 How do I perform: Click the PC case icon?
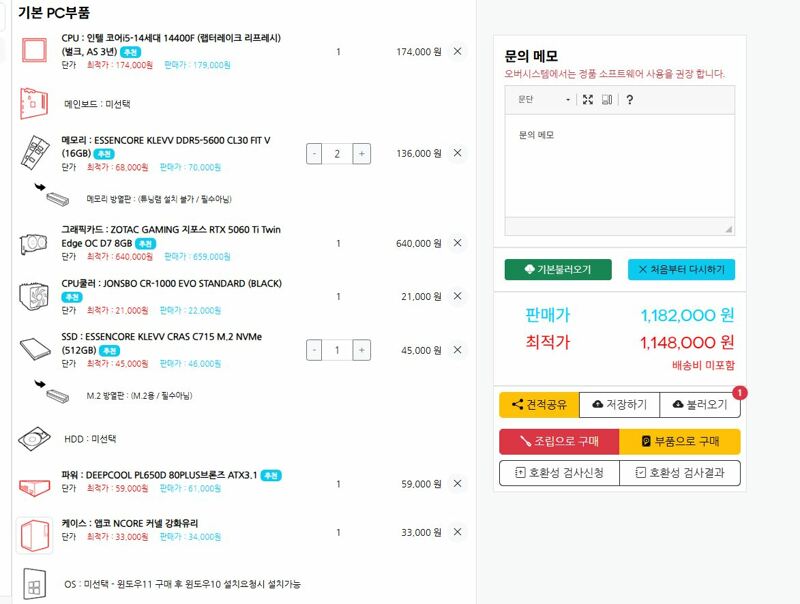[35, 535]
